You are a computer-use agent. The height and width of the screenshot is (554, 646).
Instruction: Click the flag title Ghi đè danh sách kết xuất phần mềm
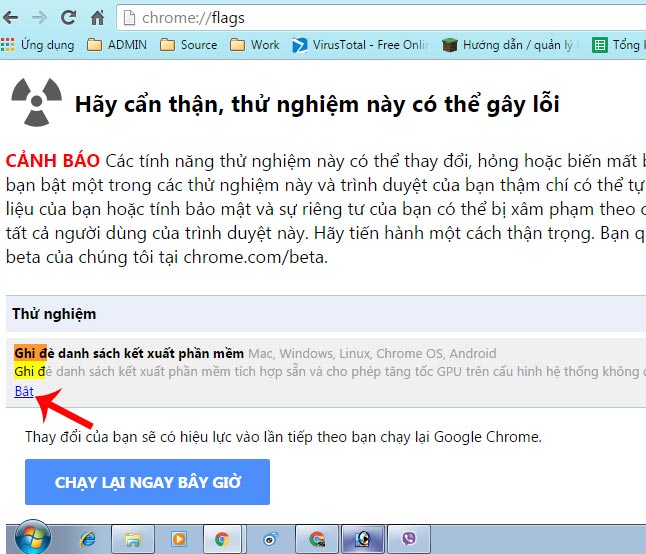[x=129, y=353]
